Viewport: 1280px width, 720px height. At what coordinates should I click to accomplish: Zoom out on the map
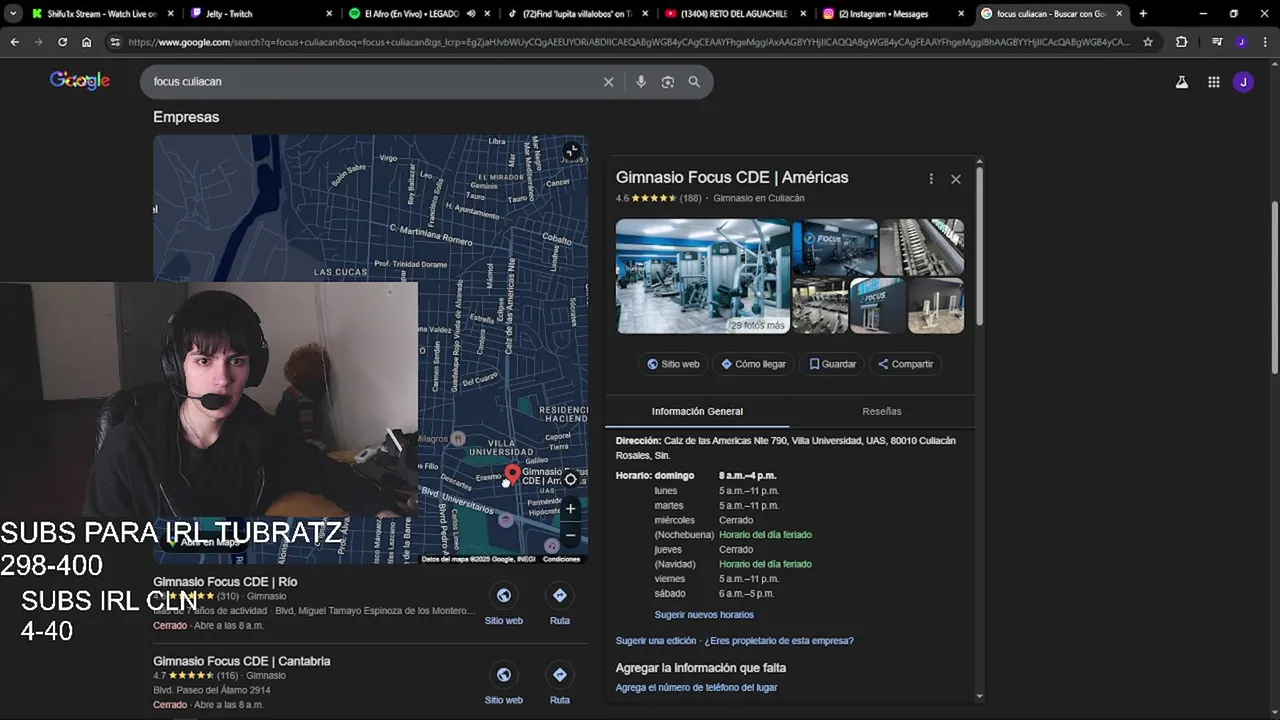click(x=571, y=535)
